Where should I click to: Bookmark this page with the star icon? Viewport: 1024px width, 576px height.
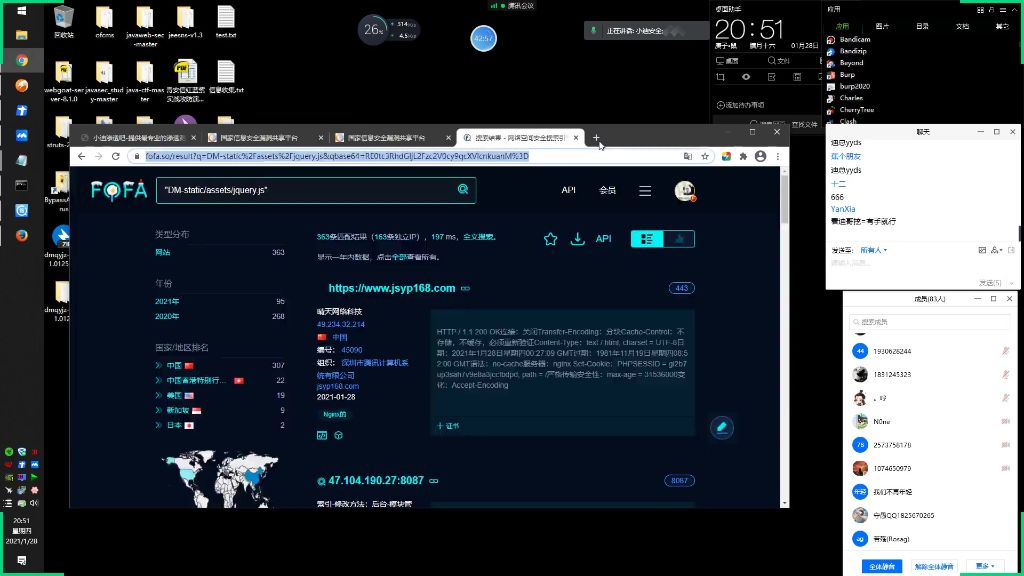(x=705, y=156)
